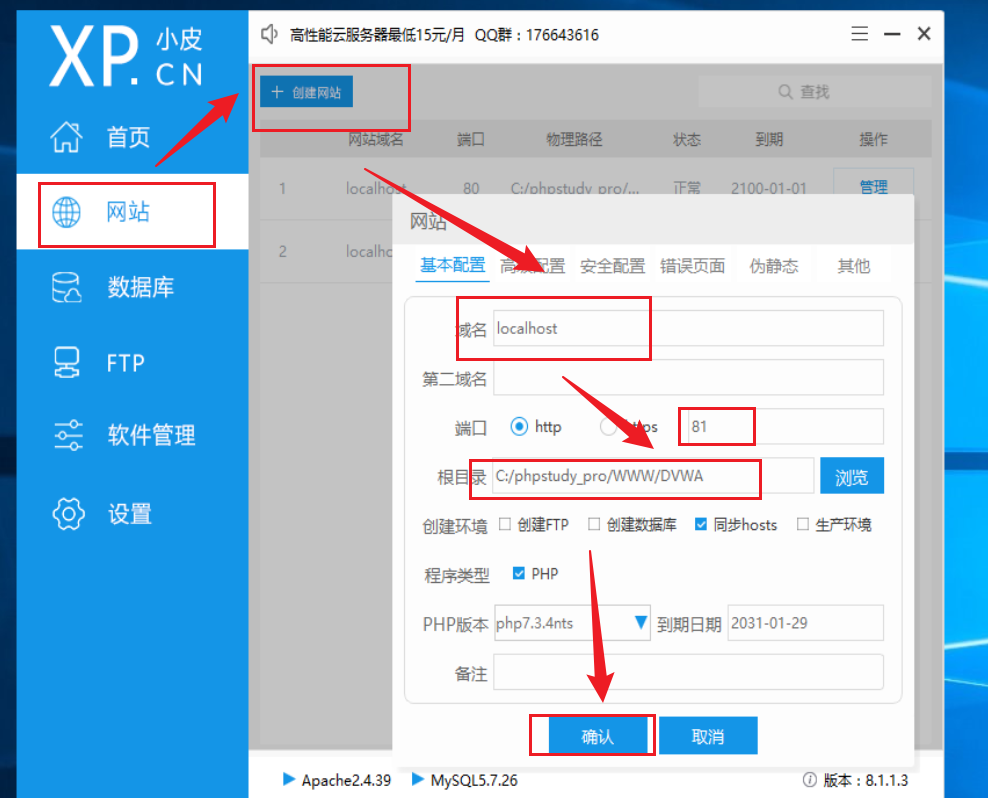Click the 备注 remarks field
The width and height of the screenshot is (988, 798).
[x=688, y=672]
